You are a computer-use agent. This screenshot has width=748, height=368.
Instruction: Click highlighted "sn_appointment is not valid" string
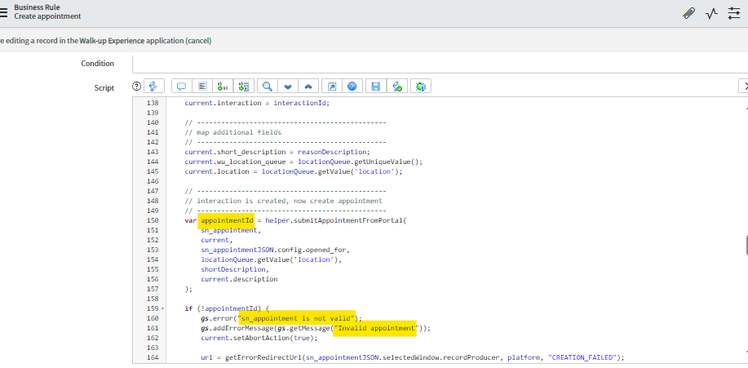tap(298, 318)
